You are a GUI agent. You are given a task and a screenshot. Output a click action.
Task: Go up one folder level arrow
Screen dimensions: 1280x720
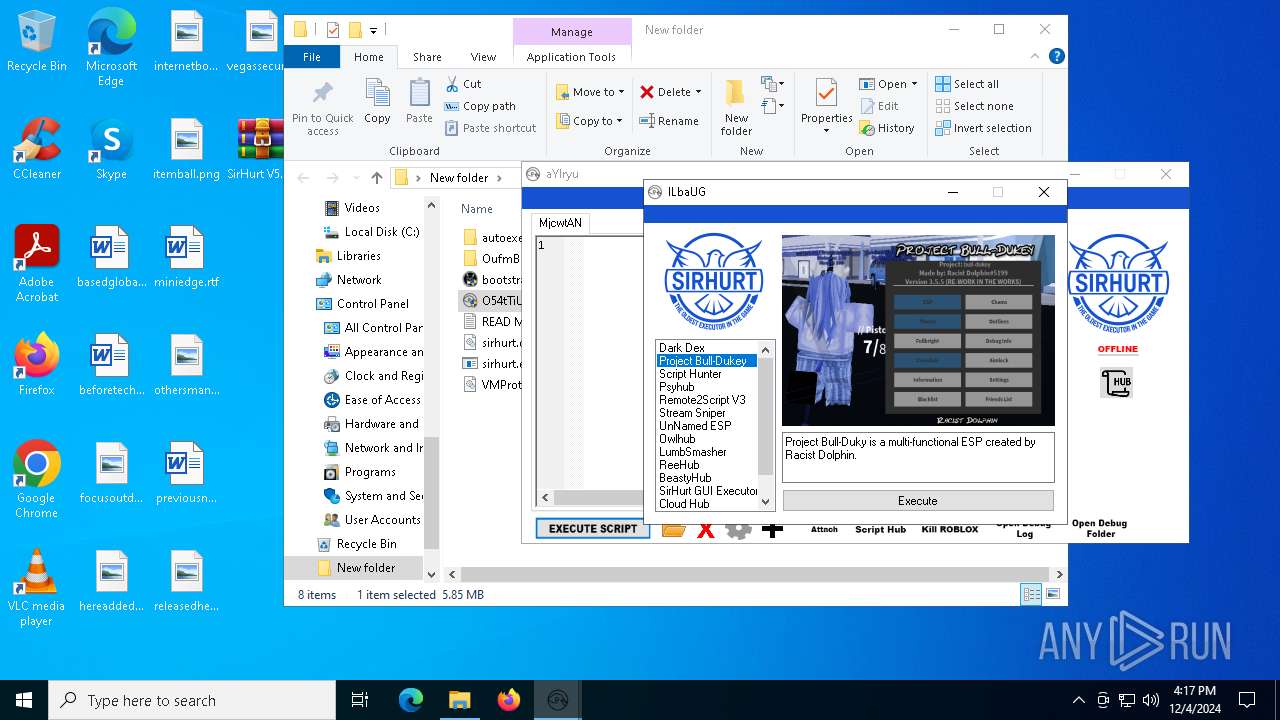tap(376, 178)
